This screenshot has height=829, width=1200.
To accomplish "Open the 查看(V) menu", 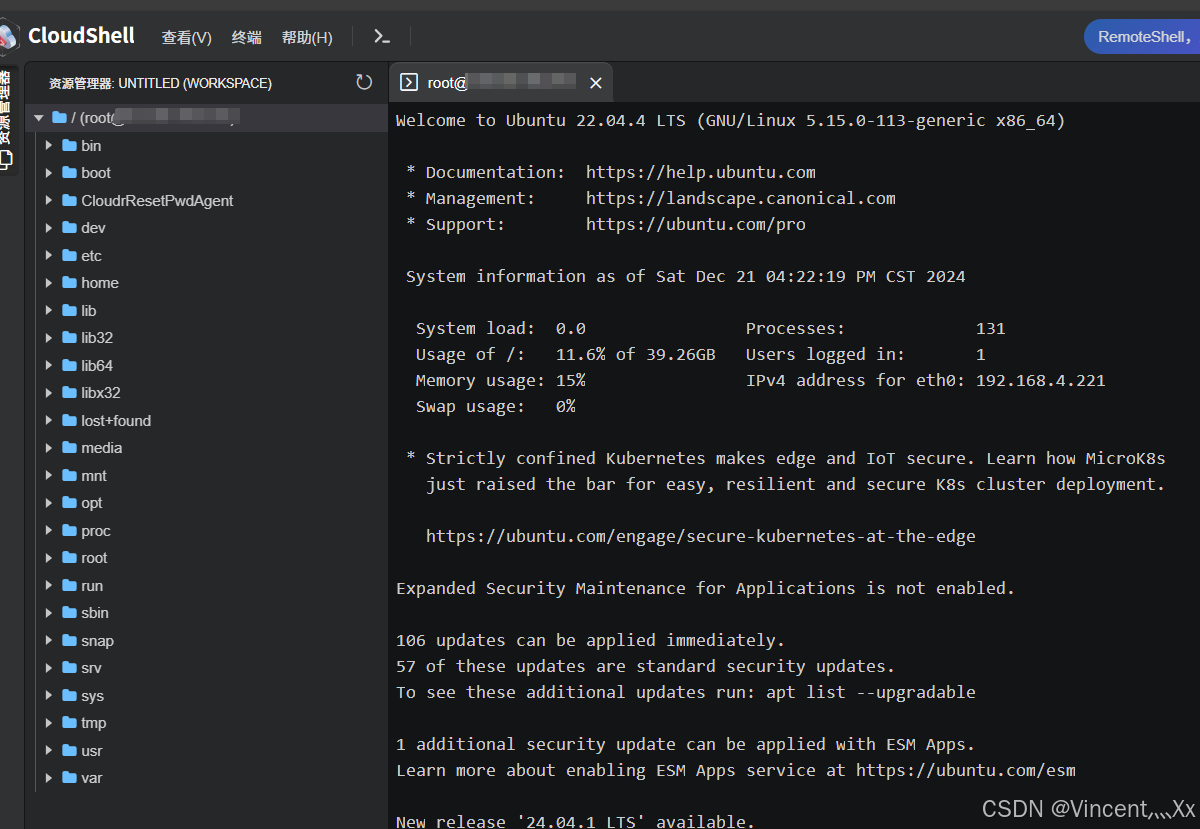I will (186, 37).
